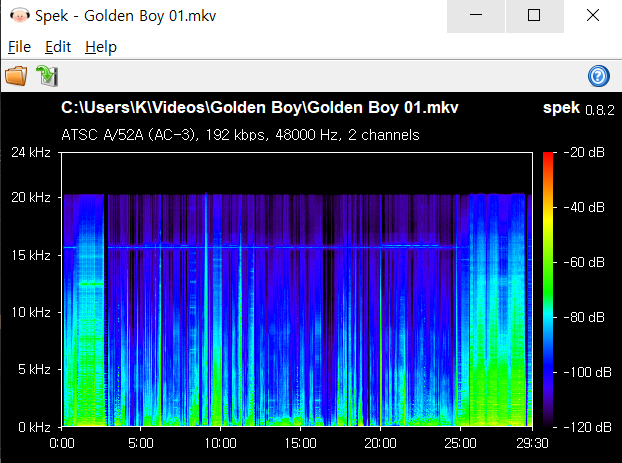Maximize the Spek window
Screen dimensions: 622x463
534,16
